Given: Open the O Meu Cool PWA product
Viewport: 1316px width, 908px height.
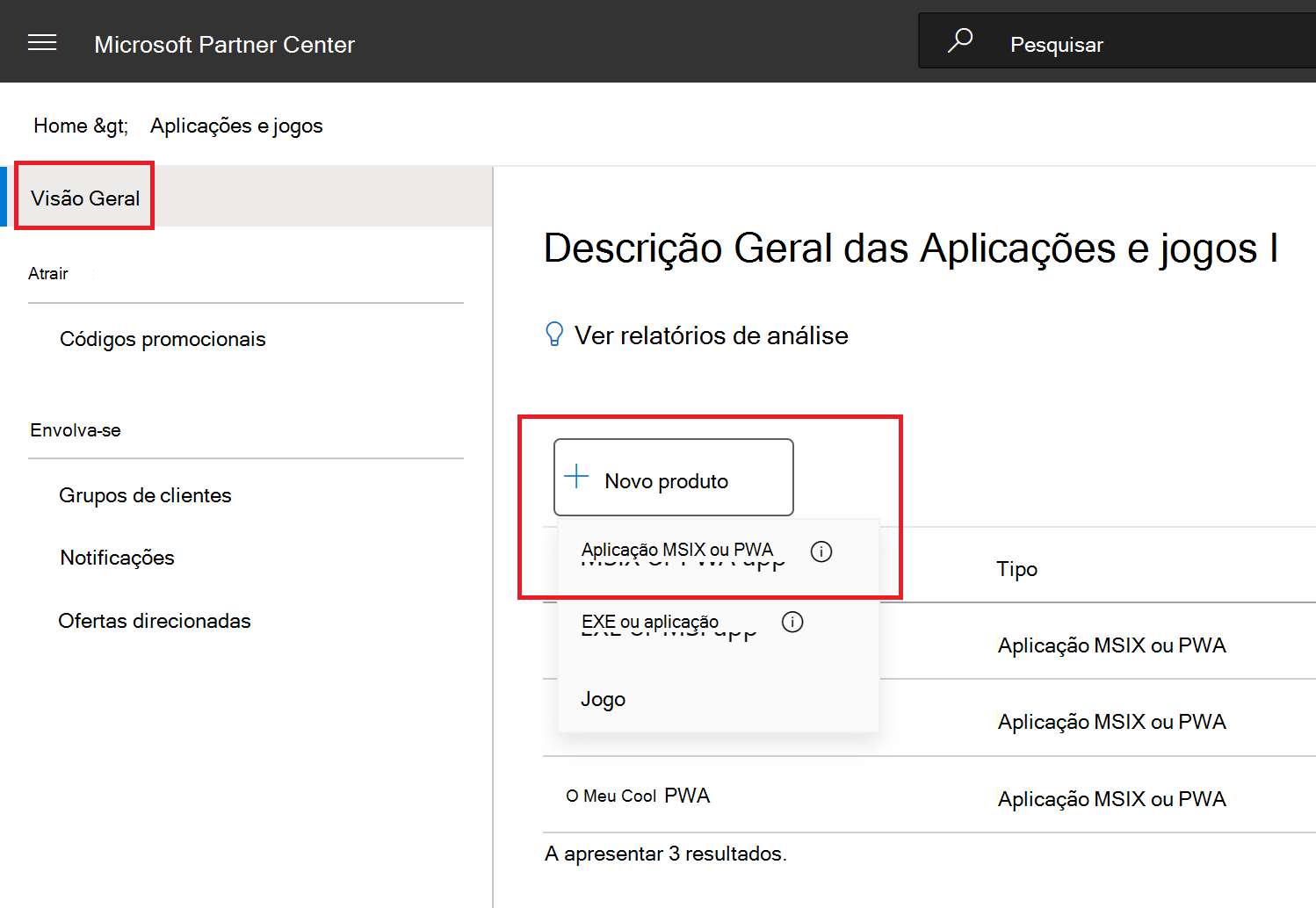Looking at the screenshot, I should (638, 796).
